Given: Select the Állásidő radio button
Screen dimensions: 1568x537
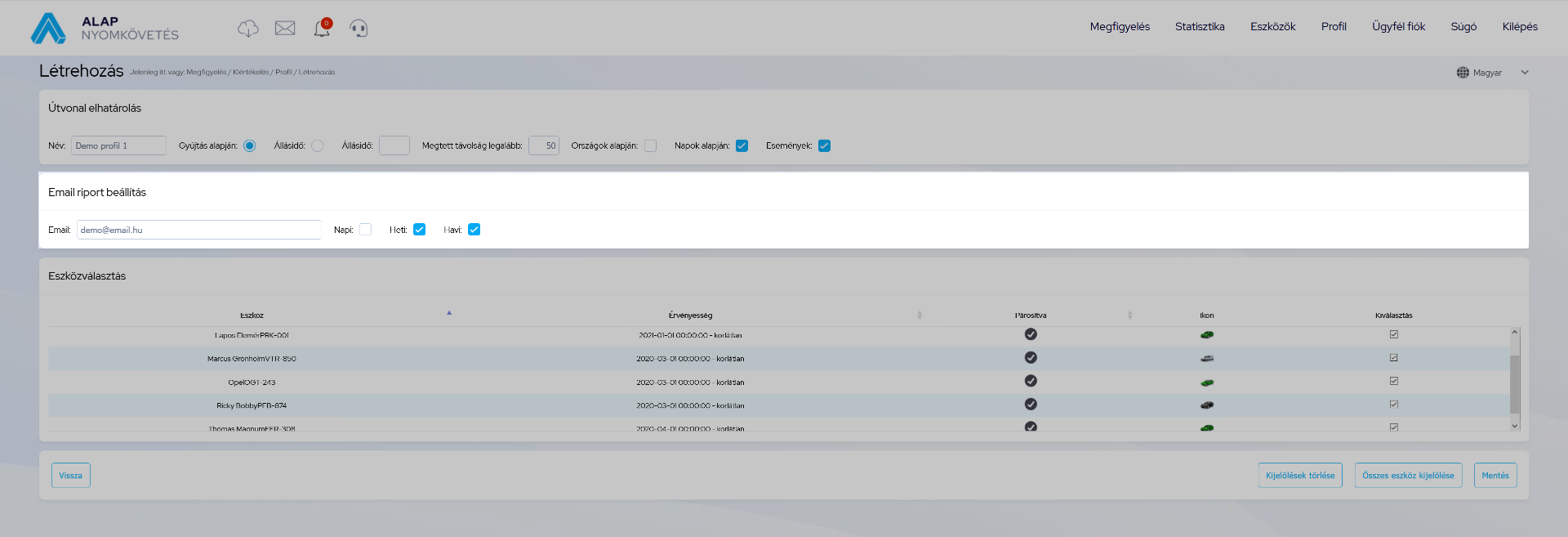Looking at the screenshot, I should pyautogui.click(x=318, y=146).
